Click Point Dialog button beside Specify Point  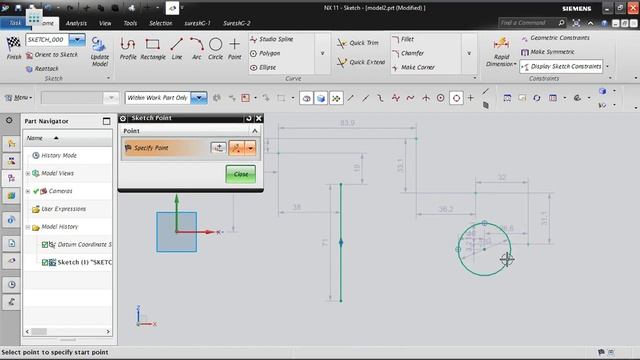(x=218, y=148)
